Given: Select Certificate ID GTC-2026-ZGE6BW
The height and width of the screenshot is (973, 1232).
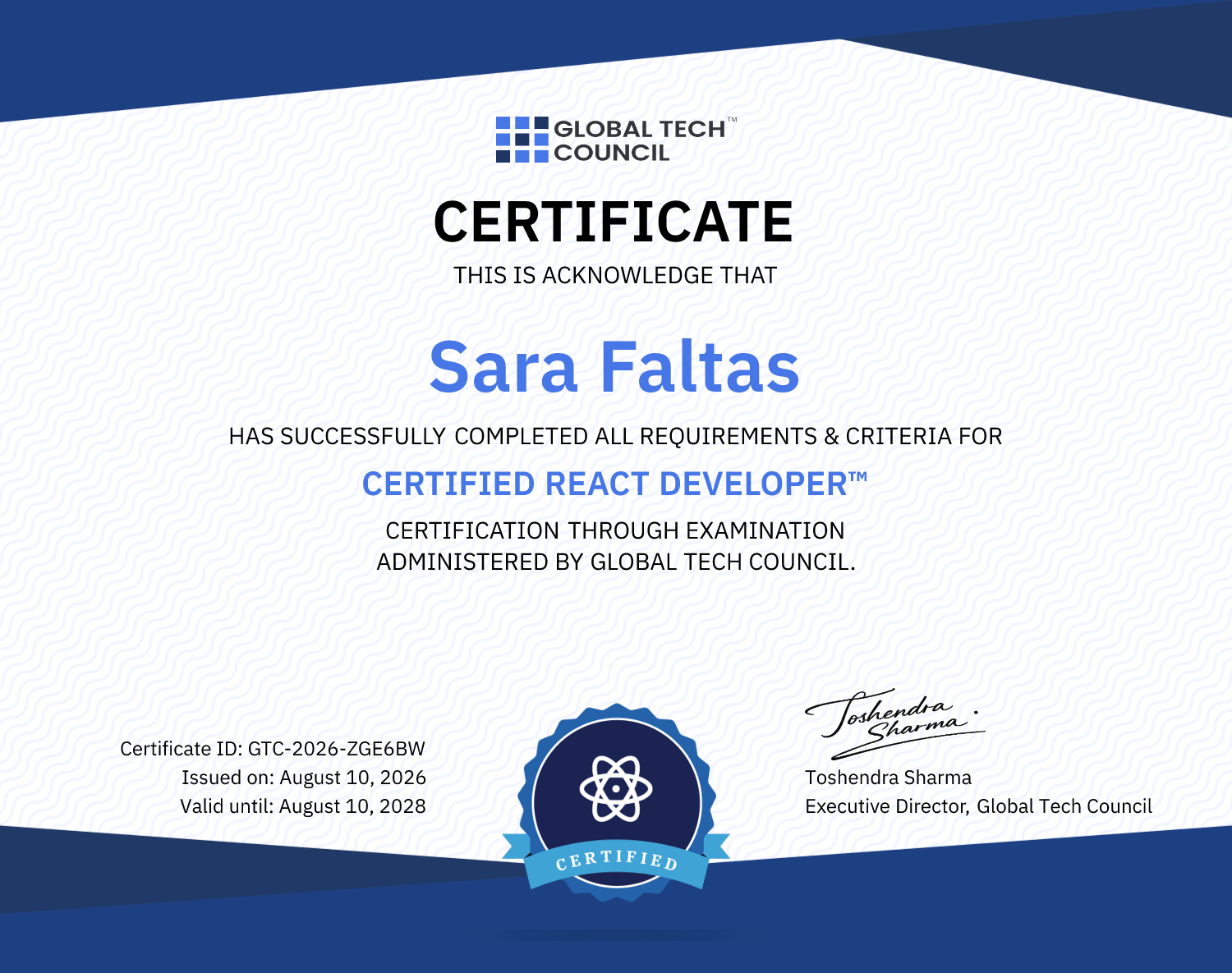Looking at the screenshot, I should (x=273, y=749).
